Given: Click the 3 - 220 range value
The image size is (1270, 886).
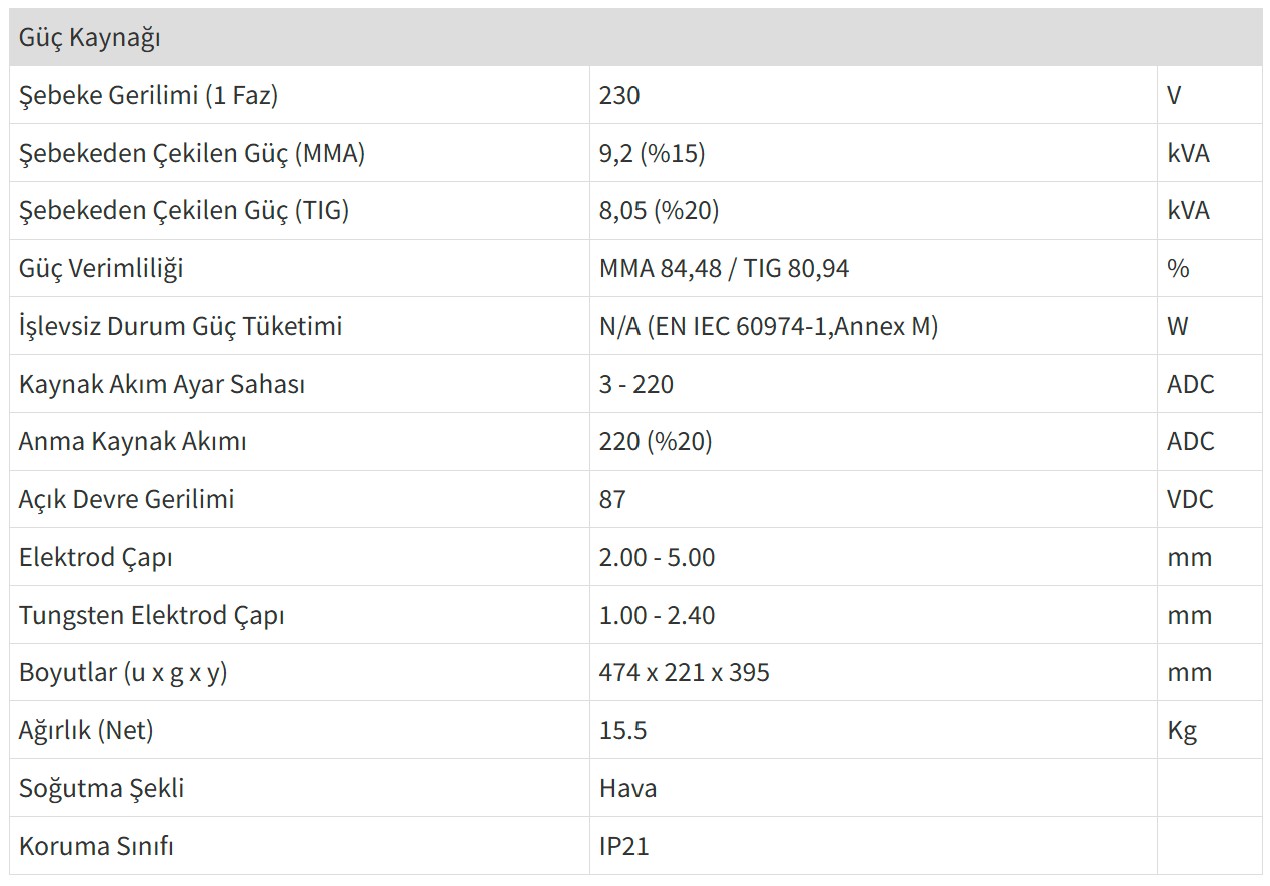Looking at the screenshot, I should (636, 385).
